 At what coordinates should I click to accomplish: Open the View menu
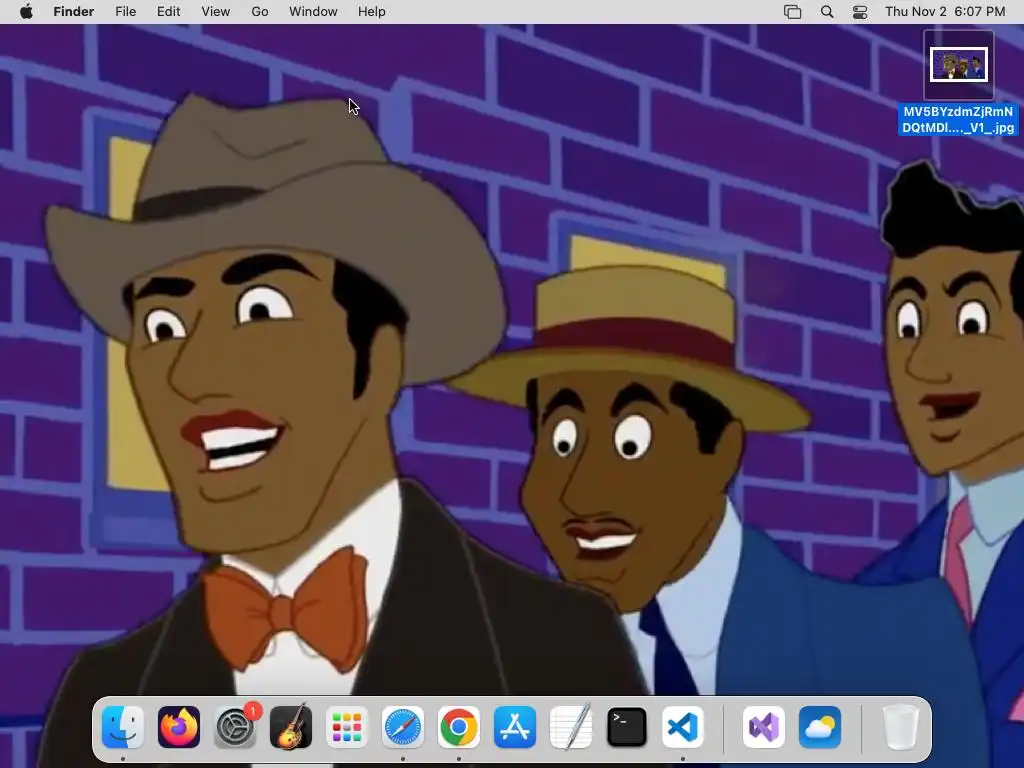point(216,12)
